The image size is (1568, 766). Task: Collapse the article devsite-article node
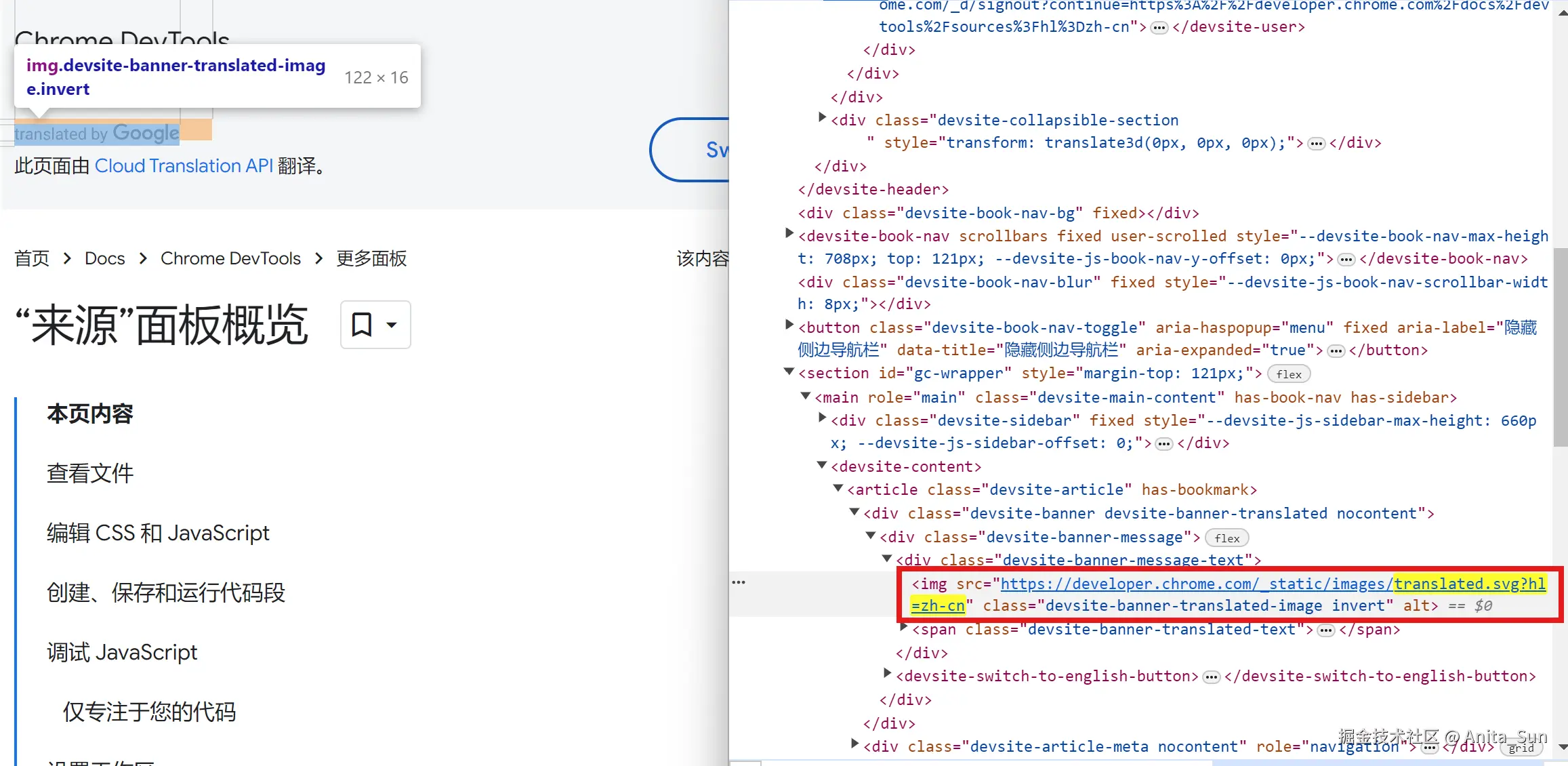point(838,488)
